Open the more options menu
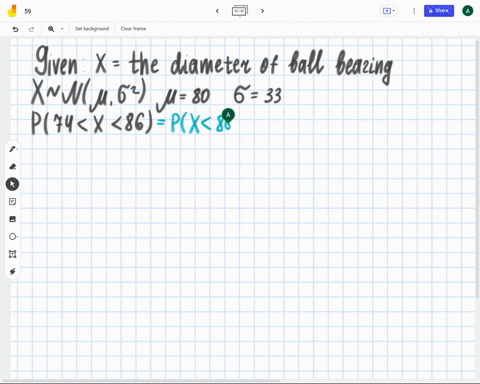This screenshot has width=480, height=384. tap(414, 11)
